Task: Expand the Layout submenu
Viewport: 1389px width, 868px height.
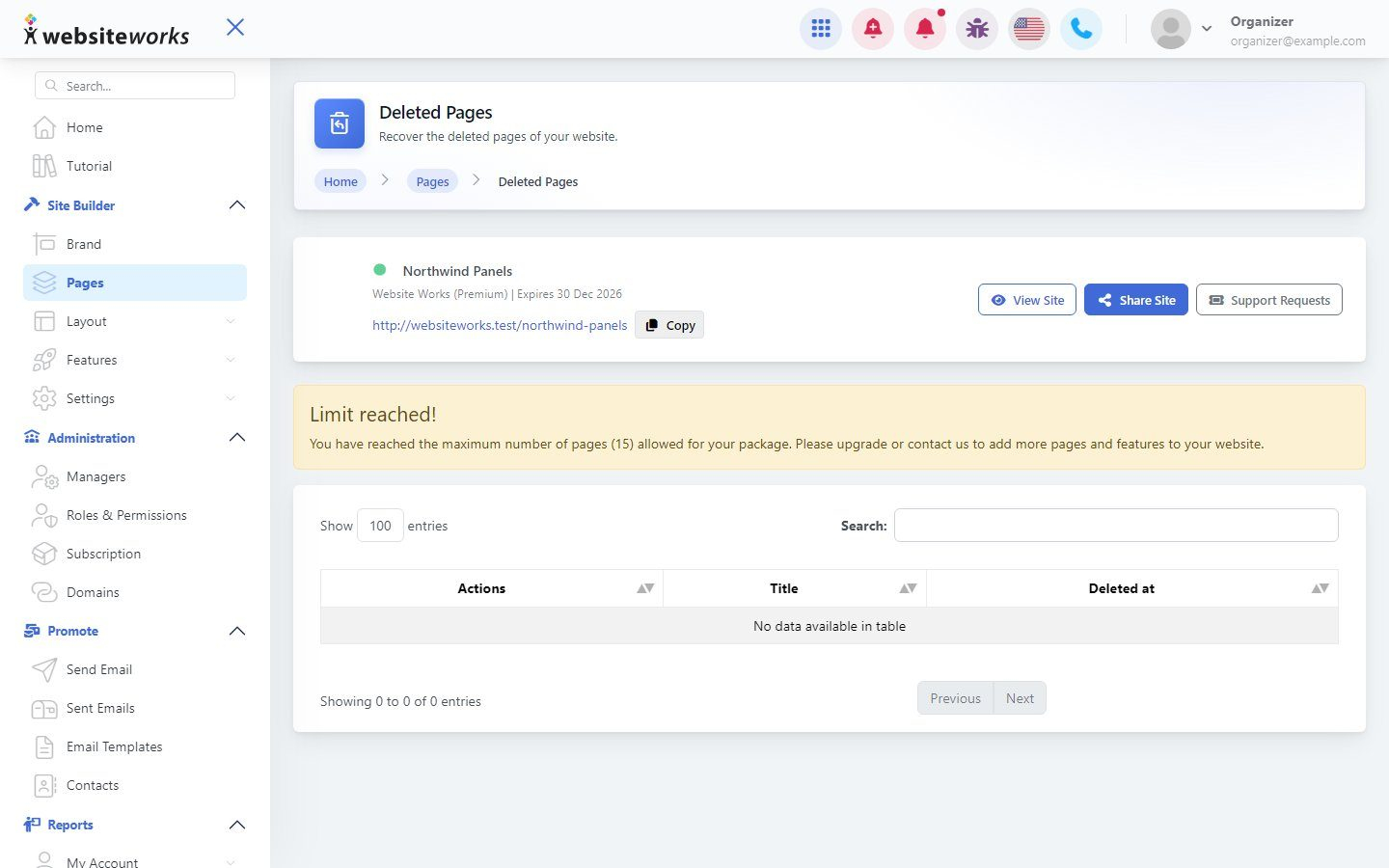Action: [231, 321]
